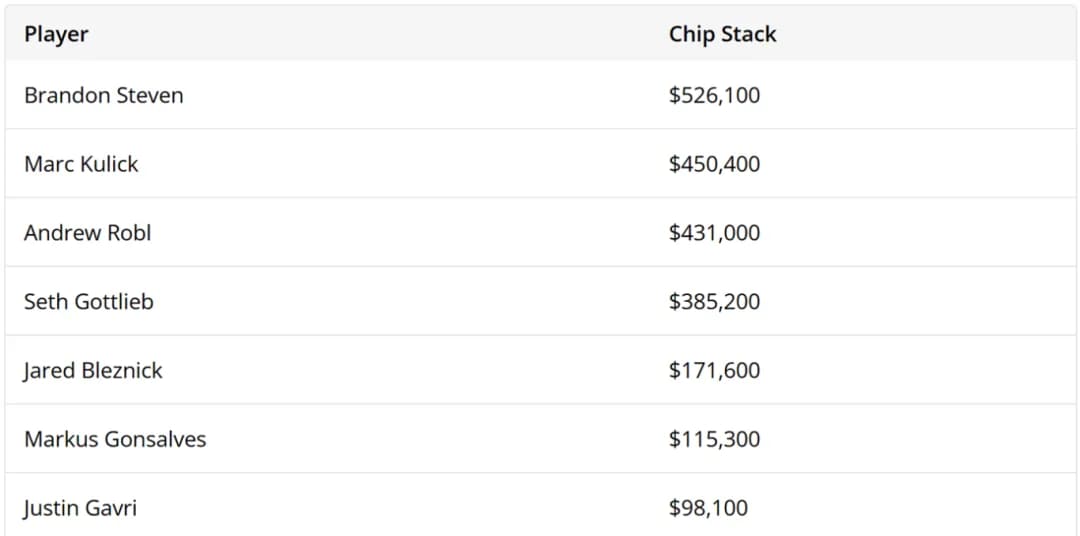Select the Brandon Steven name cell
The width and height of the screenshot is (1080, 536).
click(103, 95)
